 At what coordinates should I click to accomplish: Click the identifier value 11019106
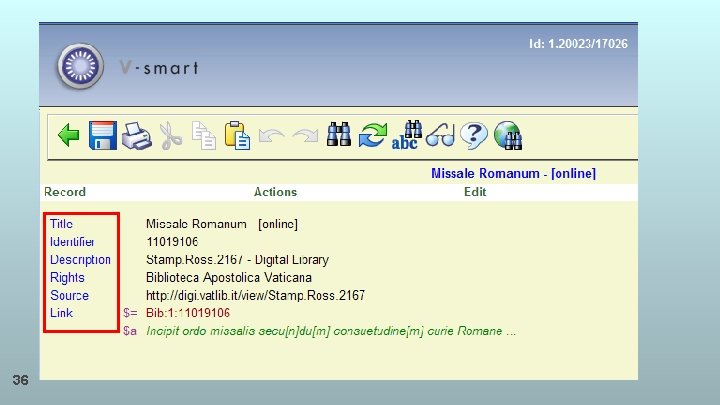[172, 242]
